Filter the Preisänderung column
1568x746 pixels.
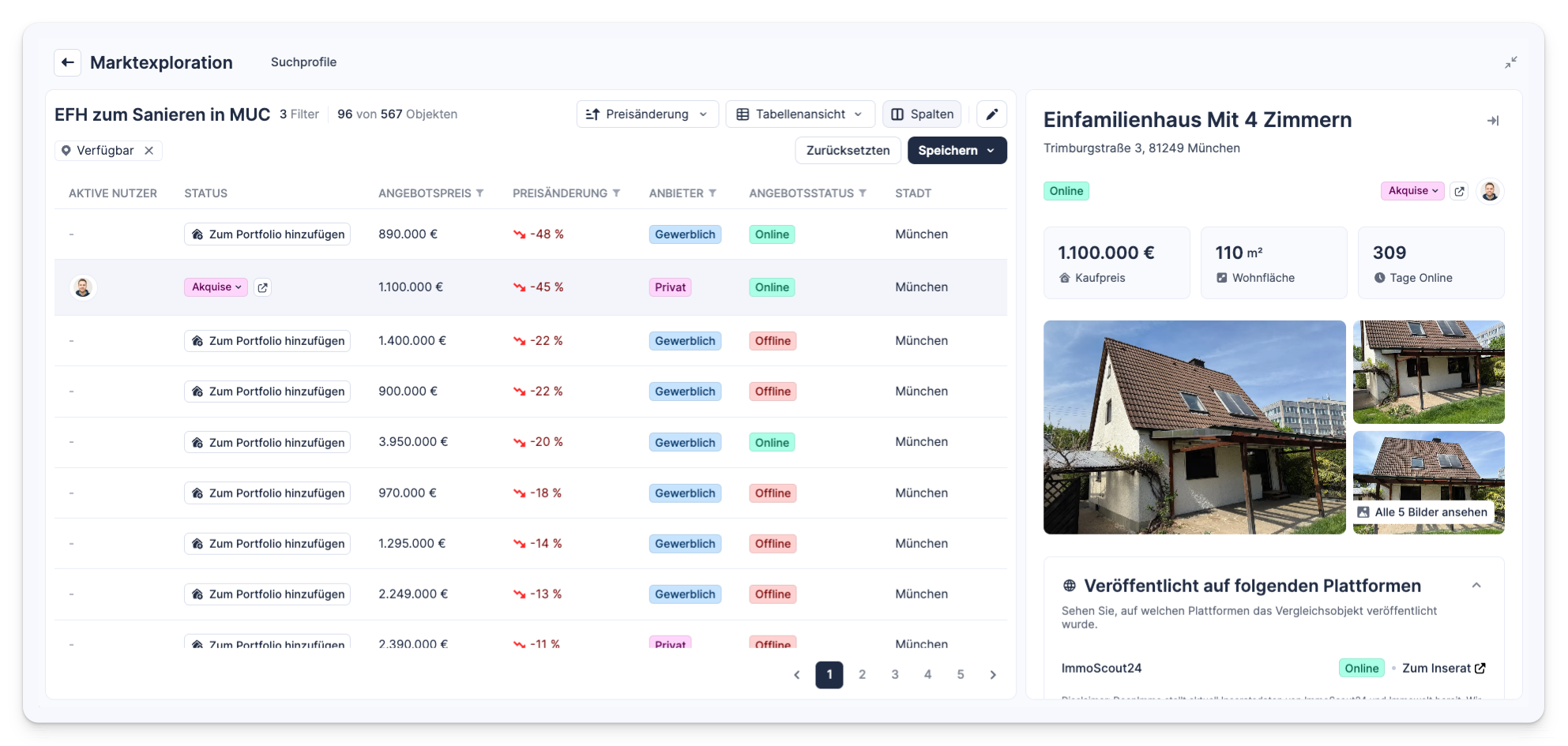[x=616, y=193]
